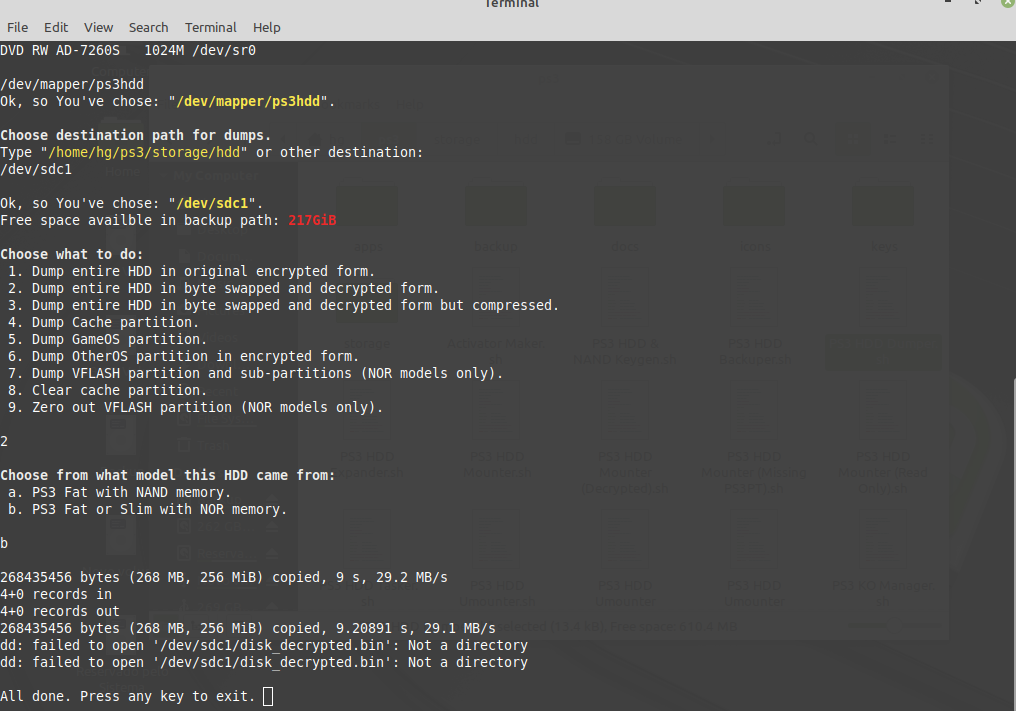Click option '8. Clear cache partition.'
The width and height of the screenshot is (1016, 711).
click(108, 390)
